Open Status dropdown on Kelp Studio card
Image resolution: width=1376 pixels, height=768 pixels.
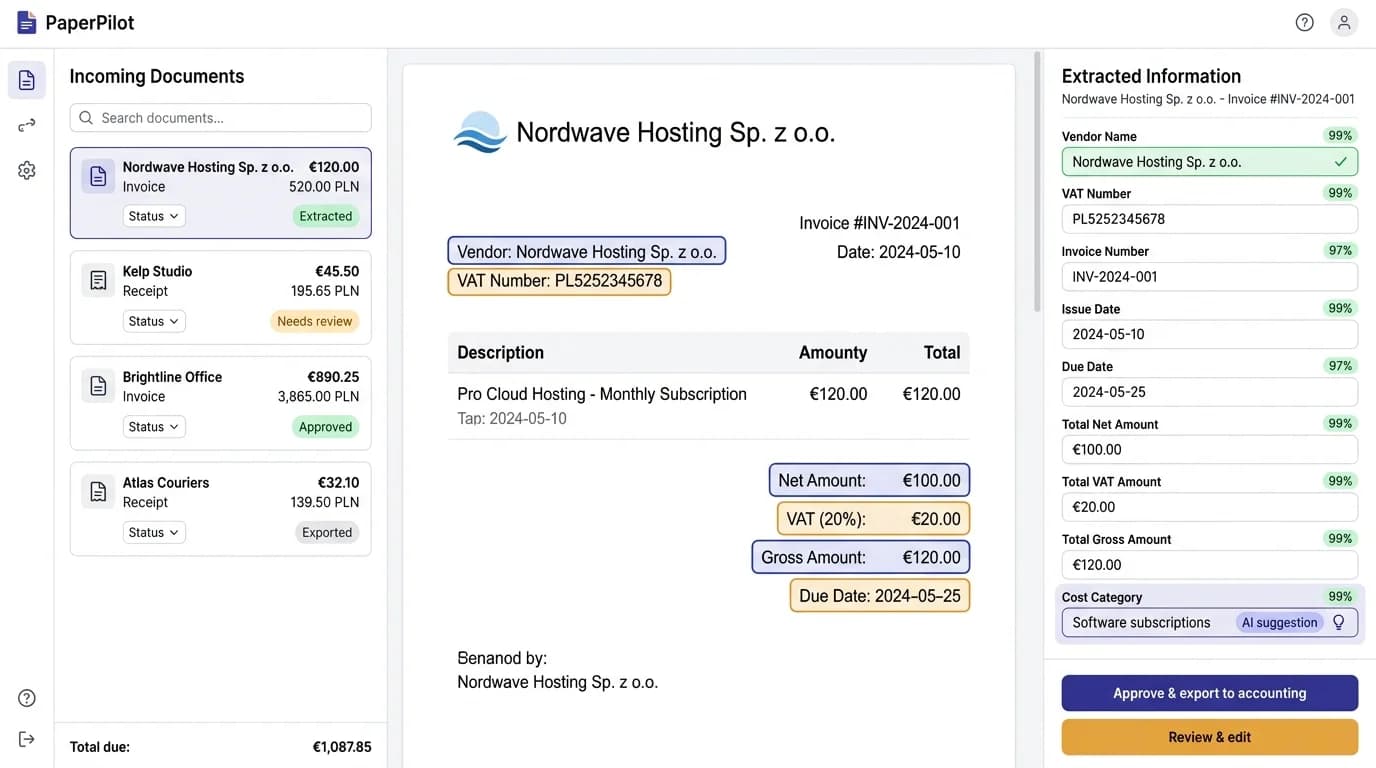click(x=154, y=321)
